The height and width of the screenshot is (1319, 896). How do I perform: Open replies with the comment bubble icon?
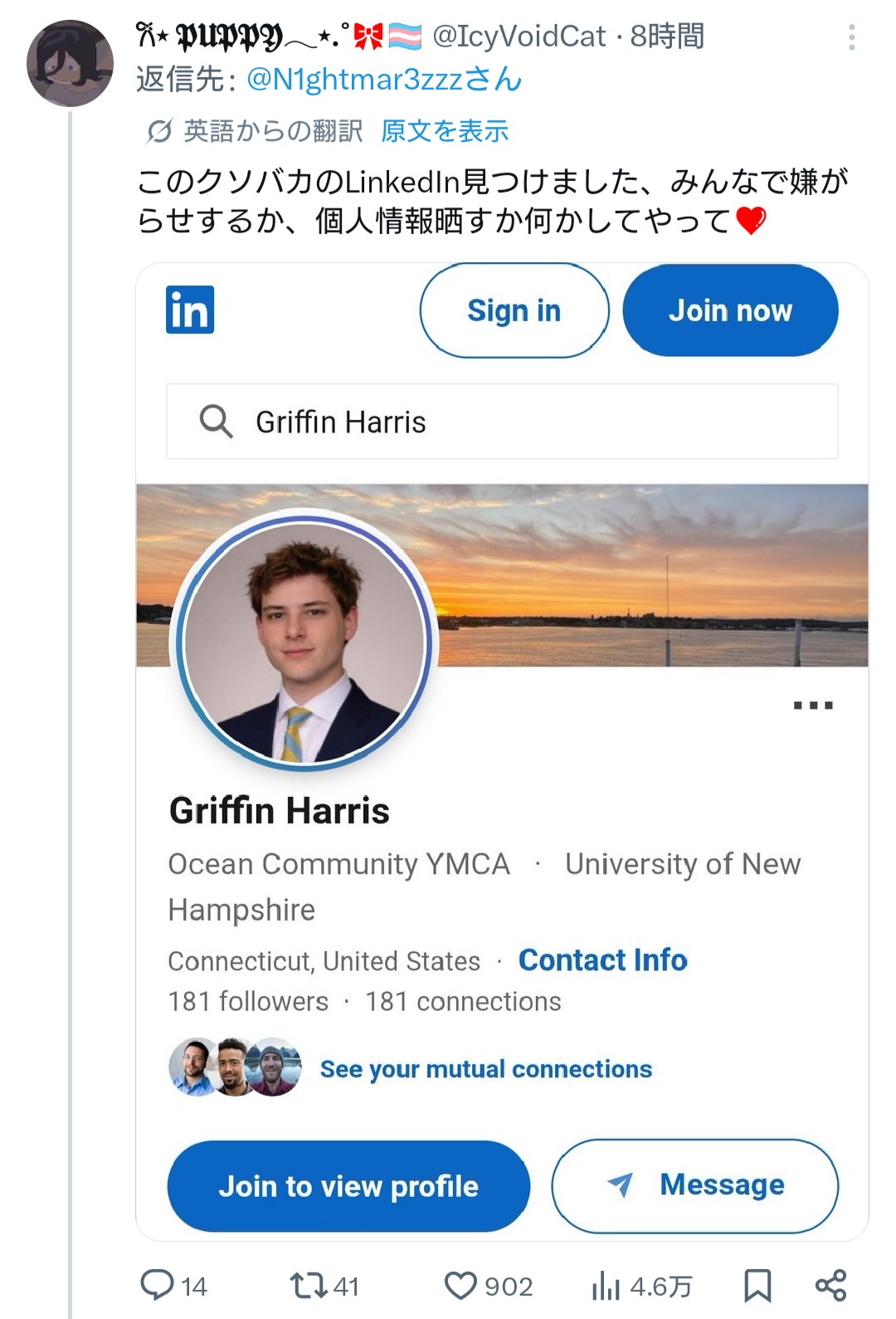pos(157,1285)
